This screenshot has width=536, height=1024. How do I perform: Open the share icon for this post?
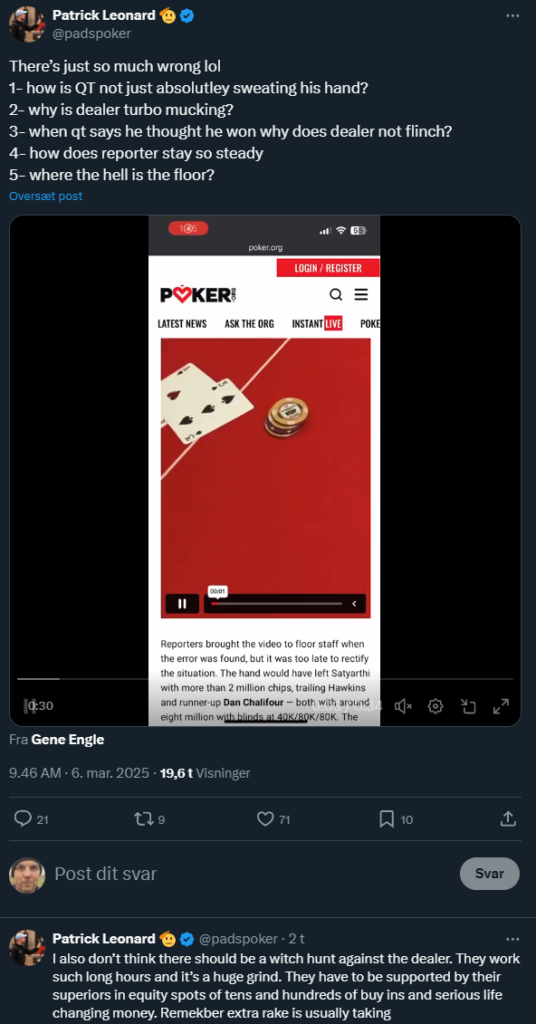coord(508,818)
